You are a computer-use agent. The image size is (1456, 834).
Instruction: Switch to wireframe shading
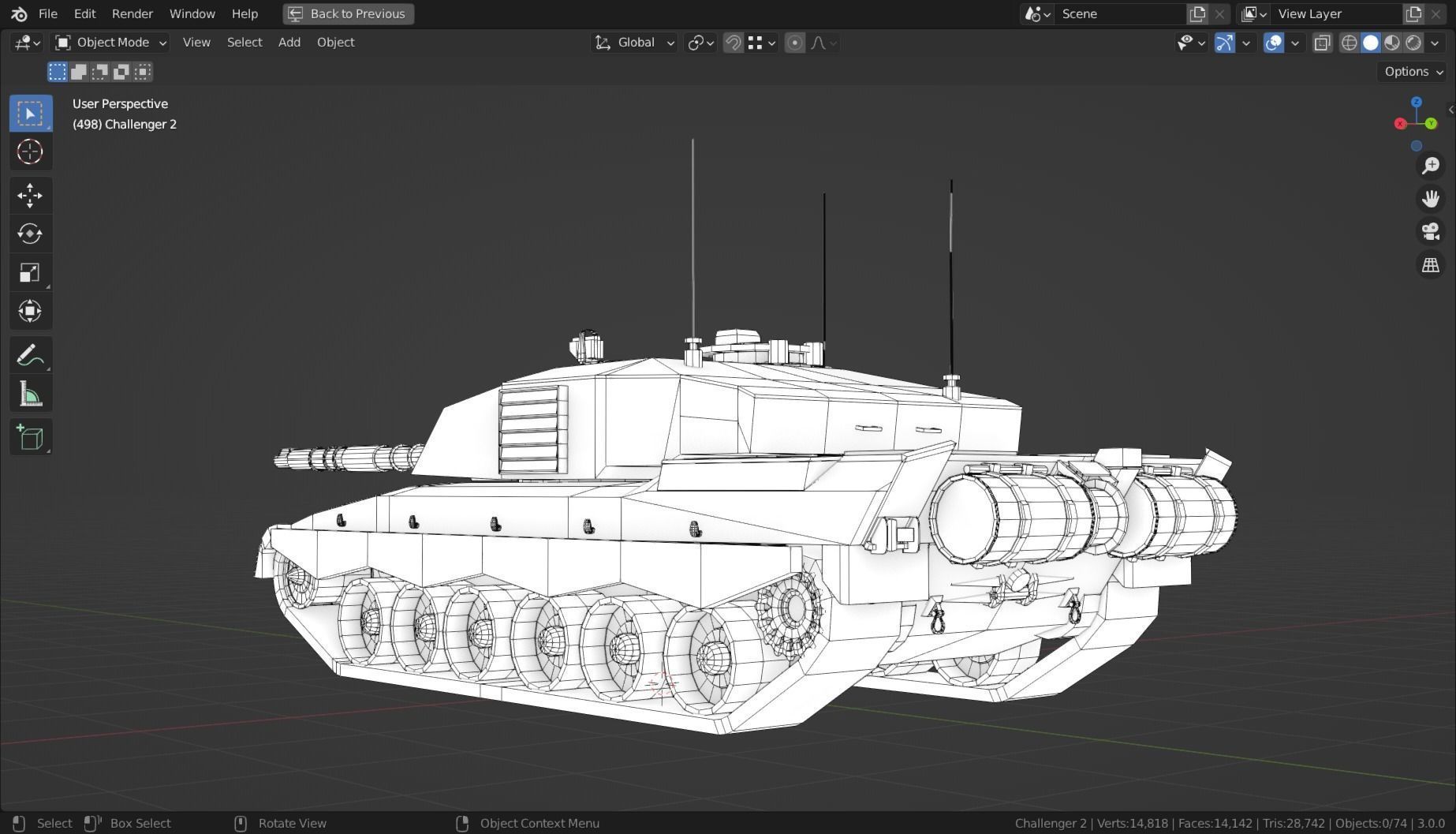(x=1350, y=43)
